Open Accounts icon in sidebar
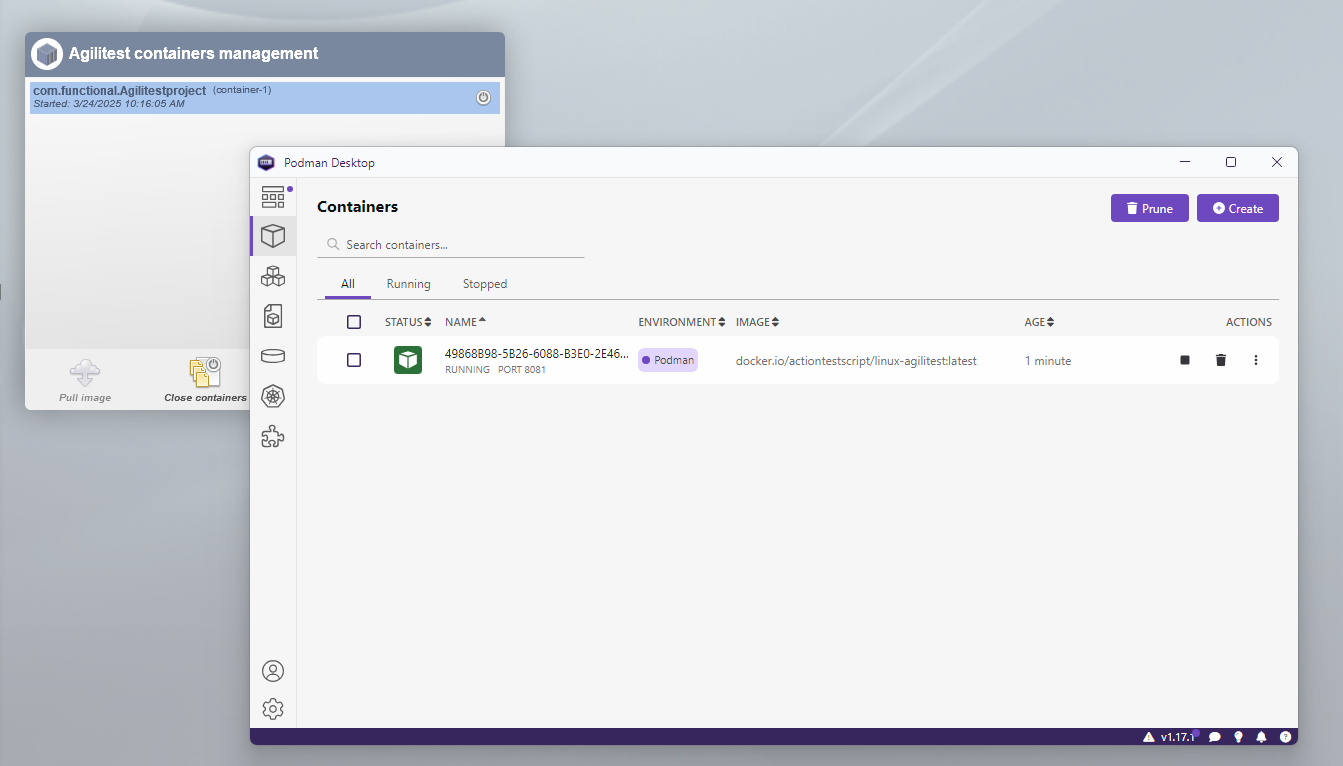The height and width of the screenshot is (766, 1343). tap(273, 671)
